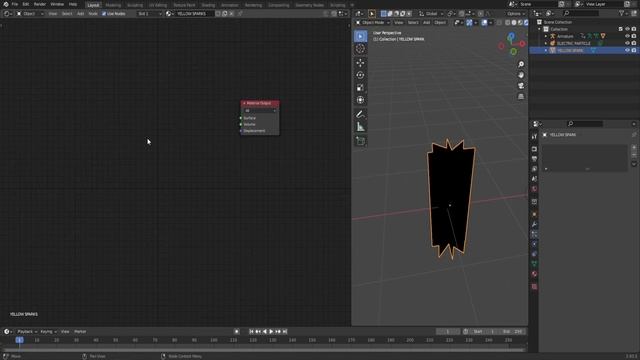Toggle the Use Nodes checkbox

point(104,13)
